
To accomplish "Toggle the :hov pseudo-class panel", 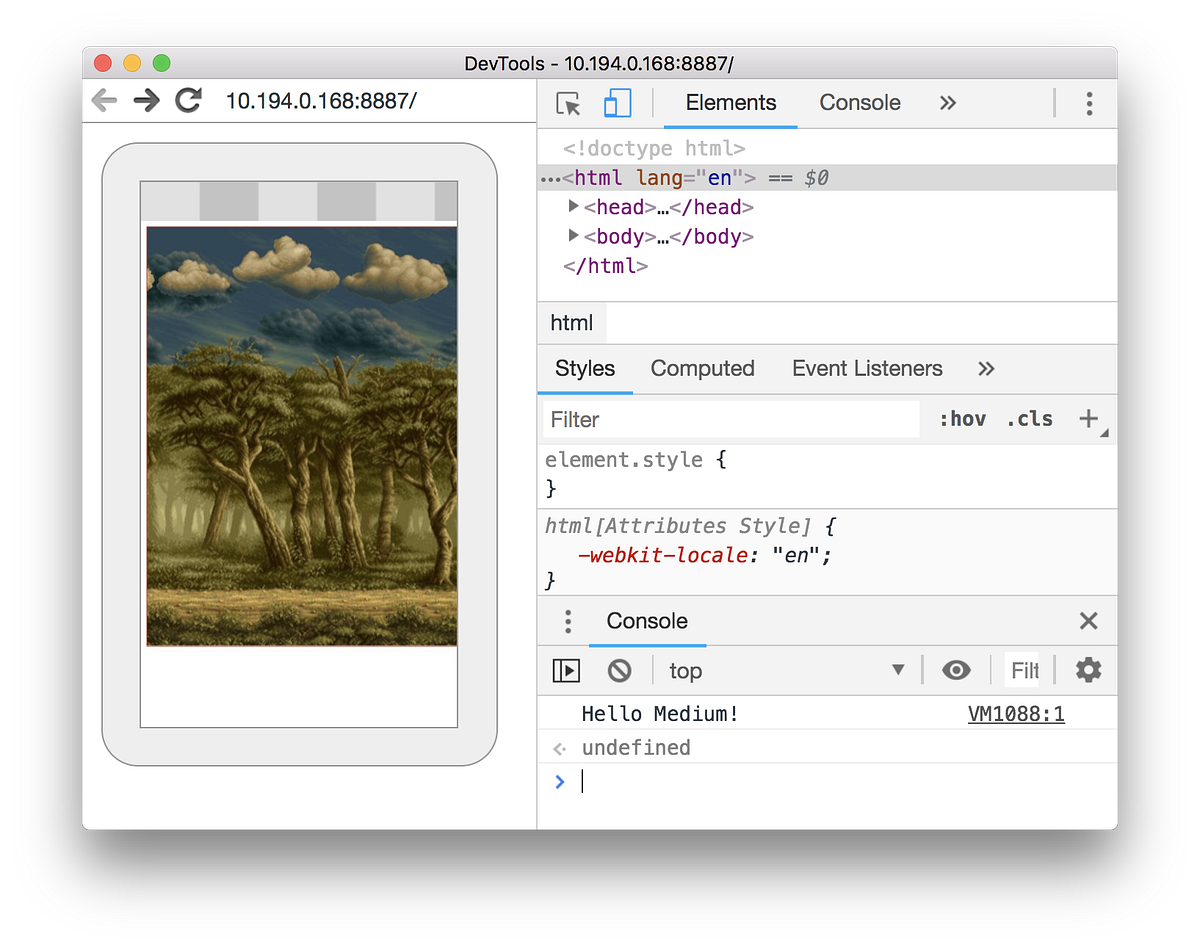I will click(961, 418).
